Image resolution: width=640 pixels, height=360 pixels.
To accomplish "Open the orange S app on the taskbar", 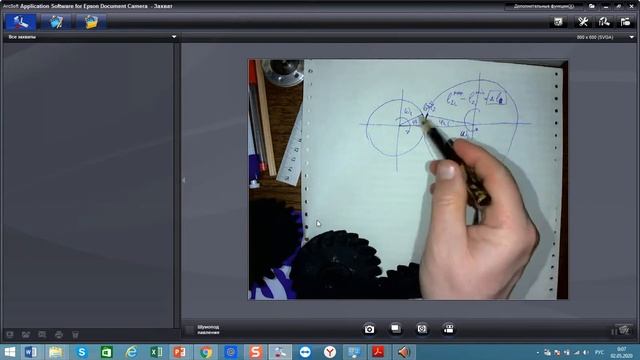I will (x=256, y=352).
